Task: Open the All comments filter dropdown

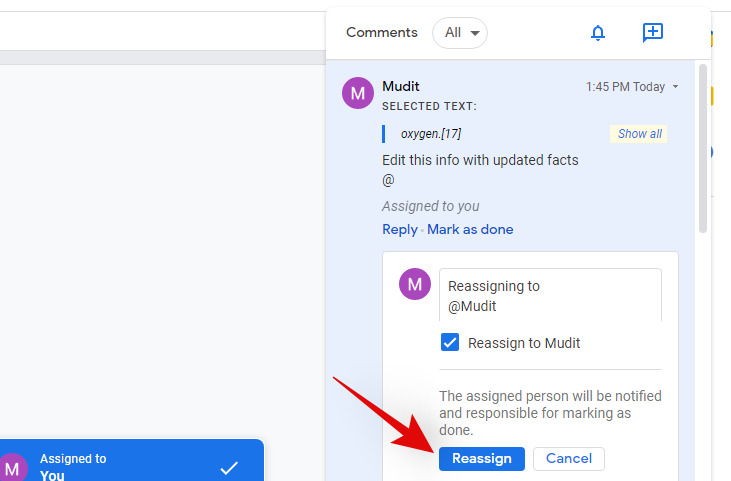Action: click(x=460, y=33)
